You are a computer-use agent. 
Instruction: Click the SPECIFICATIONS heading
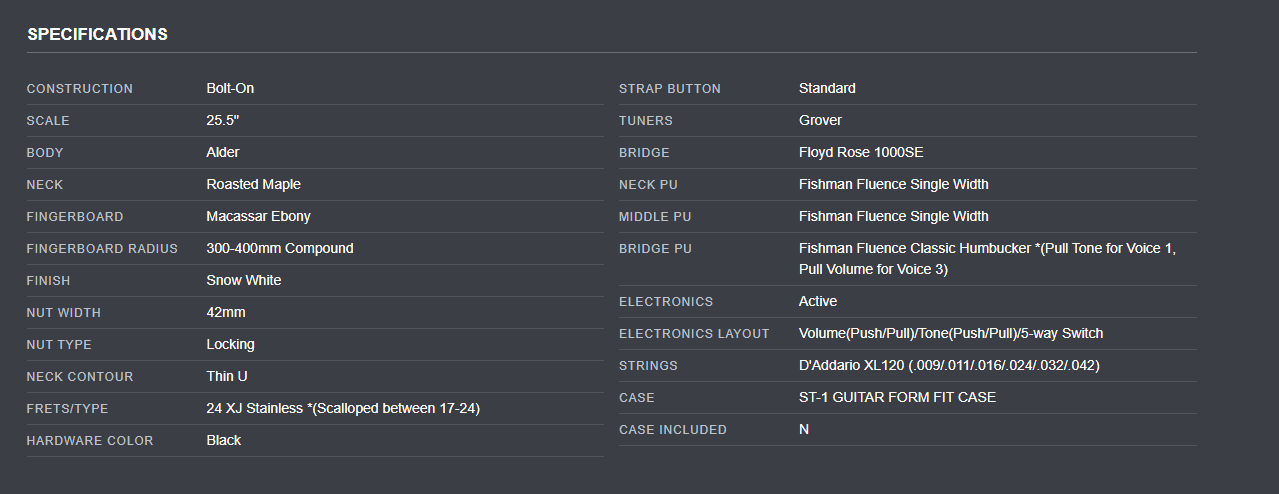click(x=97, y=34)
